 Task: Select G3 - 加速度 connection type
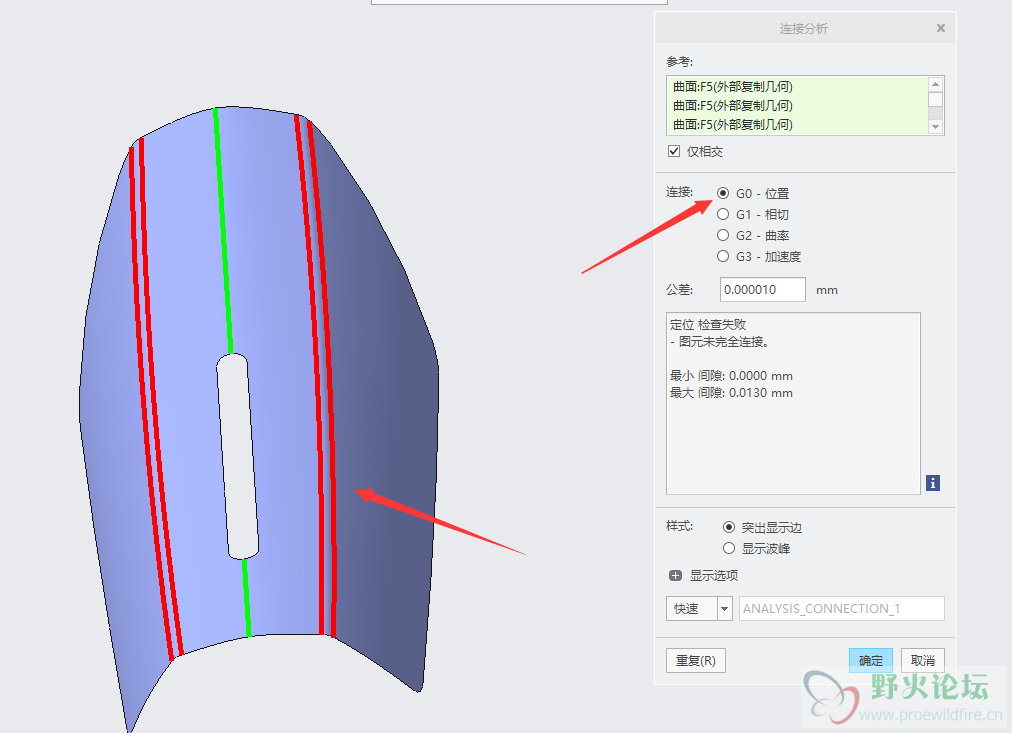click(723, 256)
